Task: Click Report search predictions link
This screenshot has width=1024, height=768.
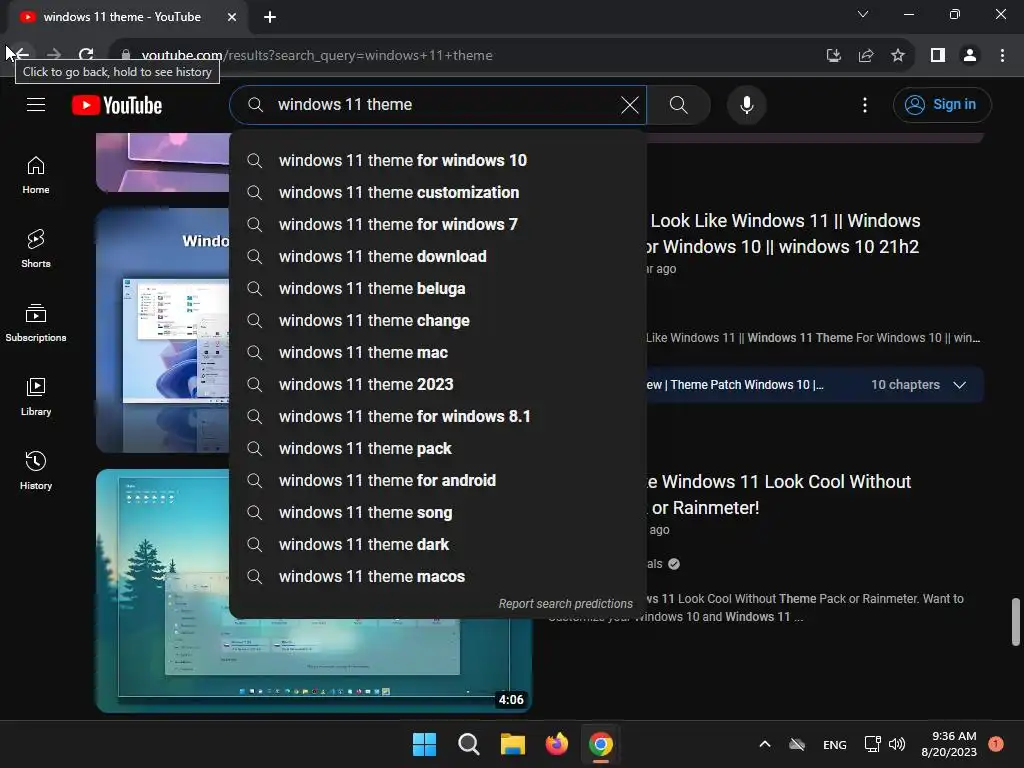Action: point(566,603)
